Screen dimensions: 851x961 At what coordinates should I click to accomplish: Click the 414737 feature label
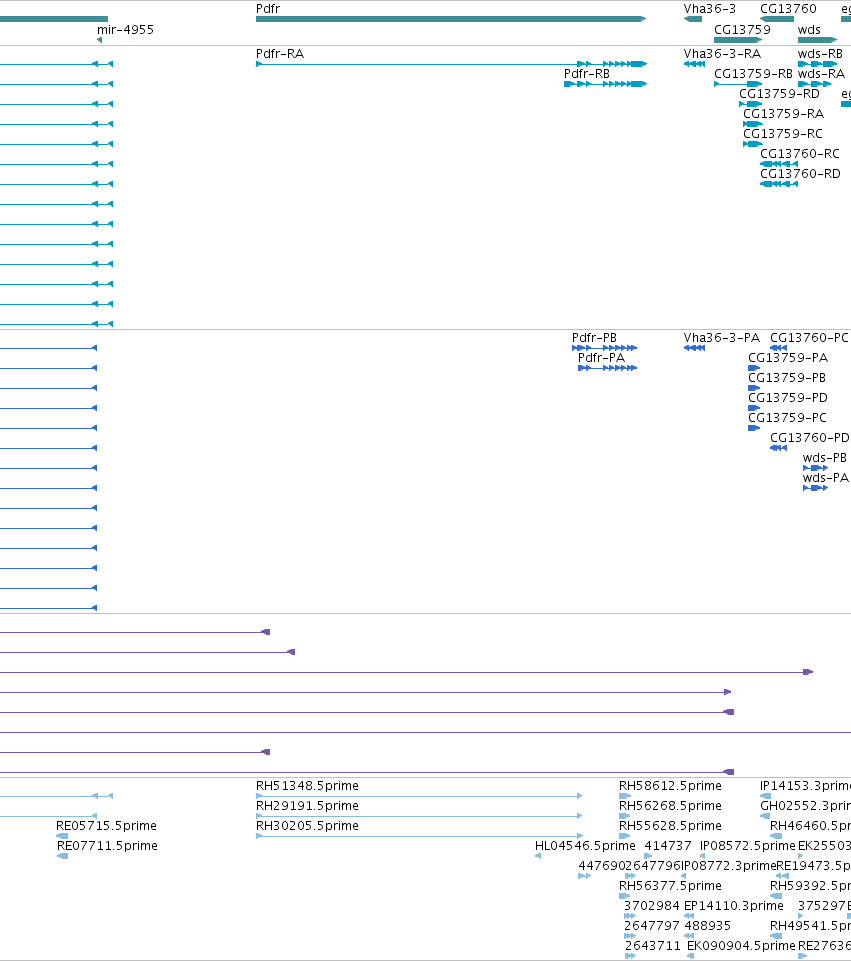click(668, 846)
